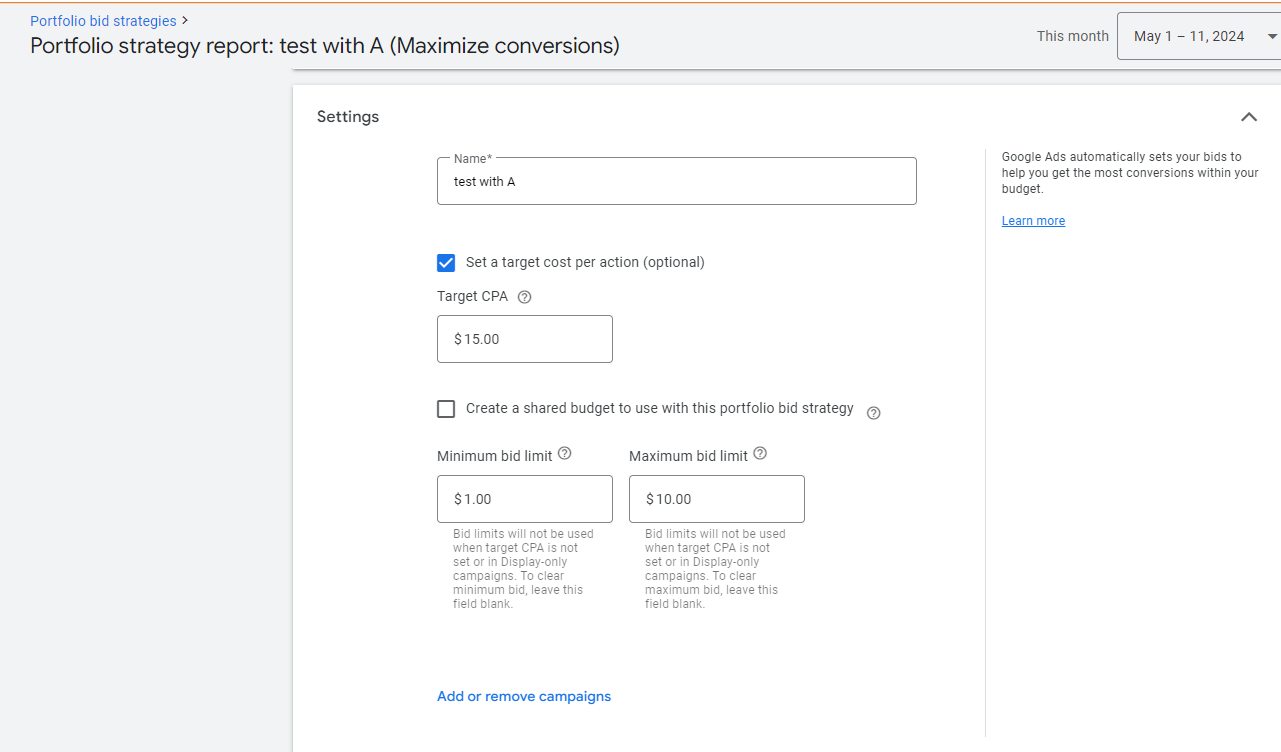Click the 'This month' date label

coord(1072,36)
